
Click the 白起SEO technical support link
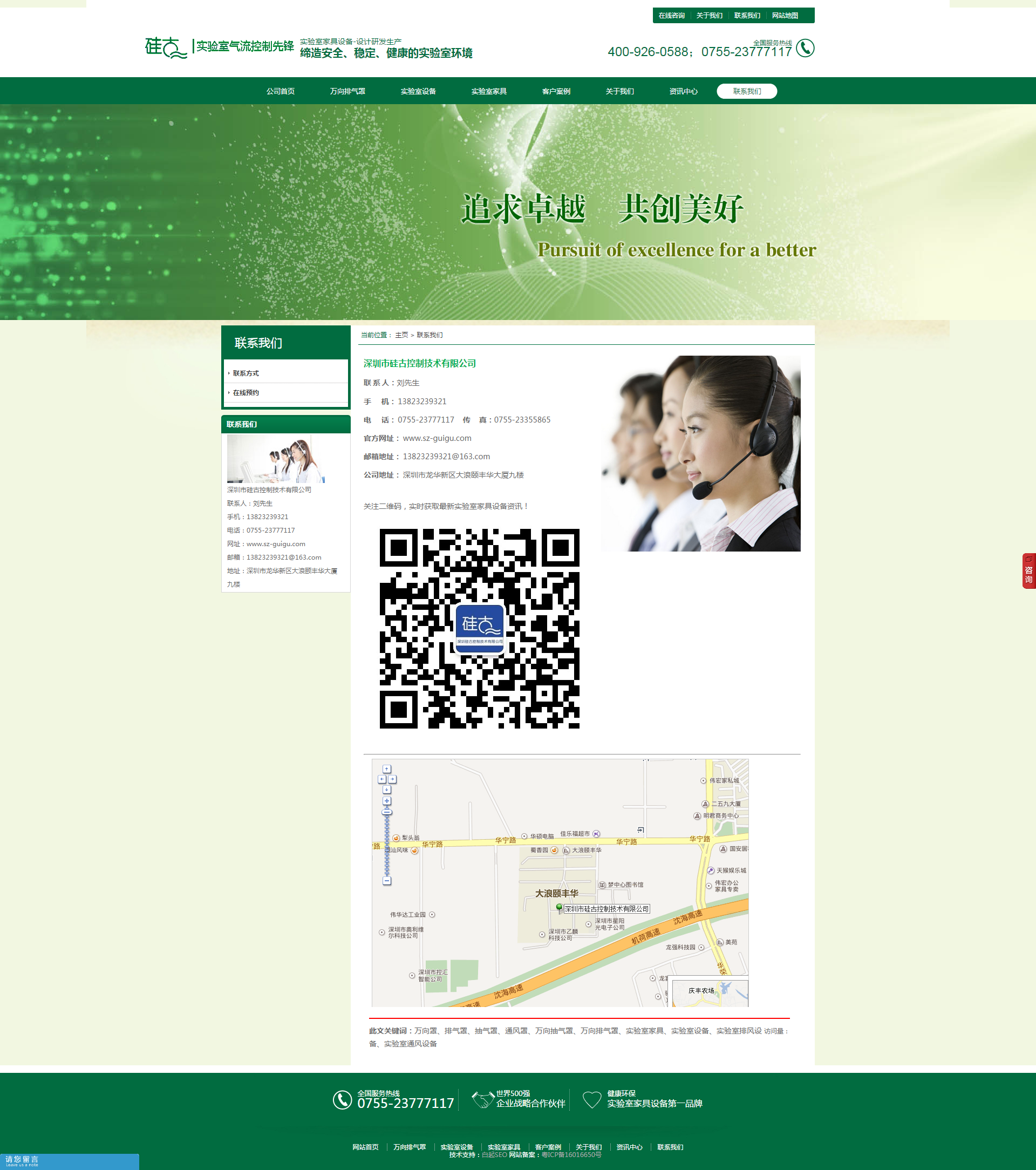click(495, 1155)
